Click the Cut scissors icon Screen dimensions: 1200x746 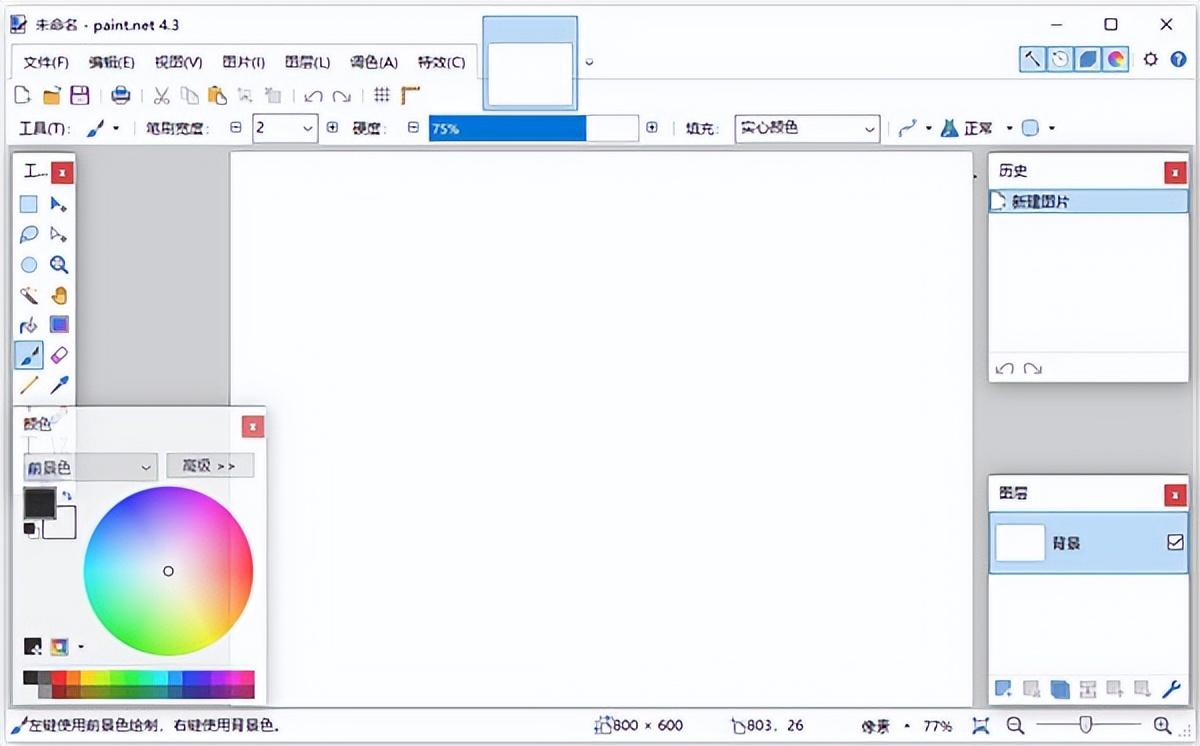coord(161,96)
